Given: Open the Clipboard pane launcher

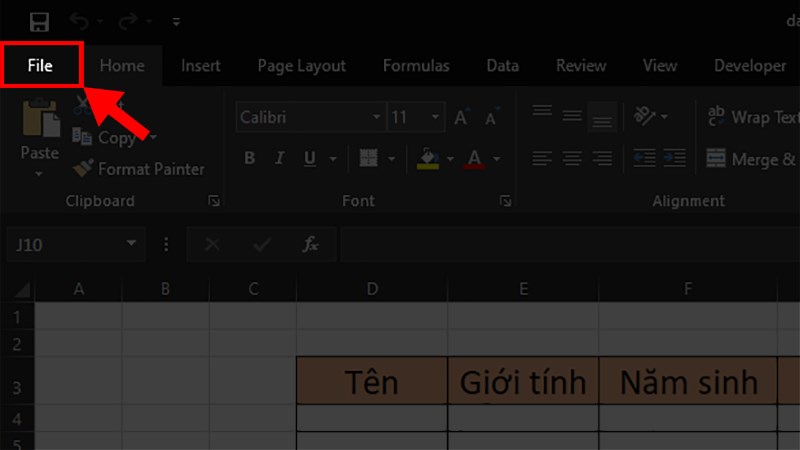Looking at the screenshot, I should tap(214, 201).
